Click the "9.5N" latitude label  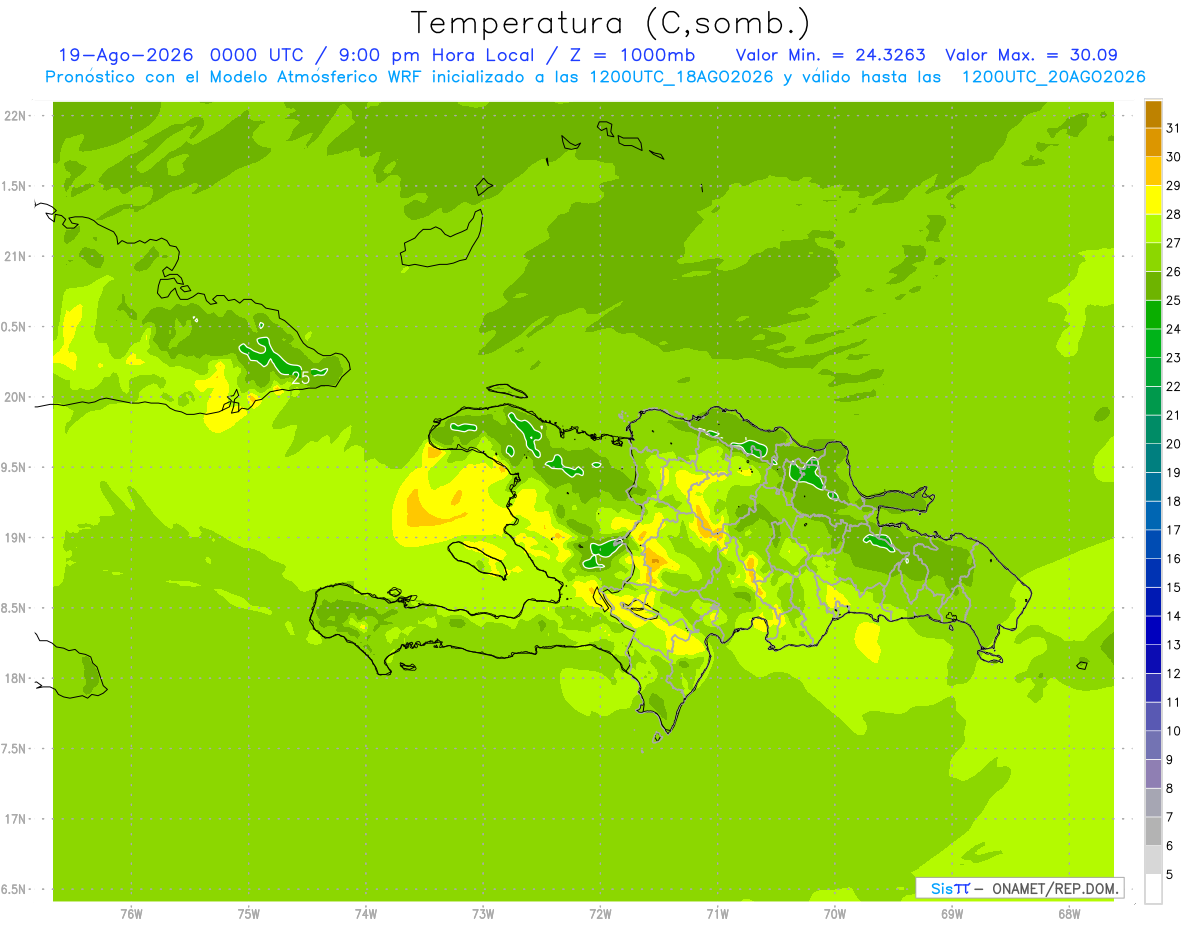(15, 468)
